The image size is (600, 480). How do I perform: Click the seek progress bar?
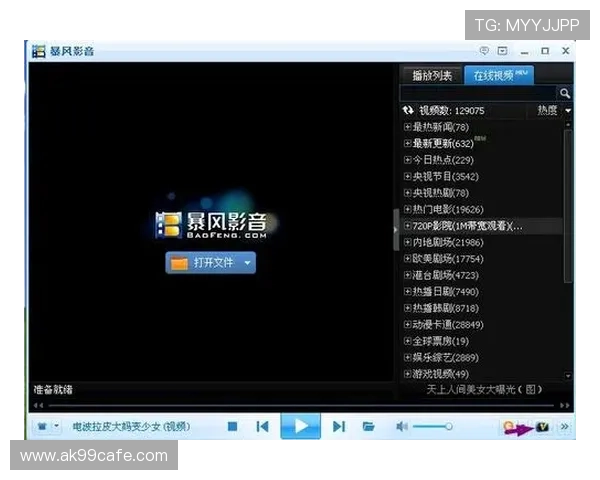(x=301, y=405)
